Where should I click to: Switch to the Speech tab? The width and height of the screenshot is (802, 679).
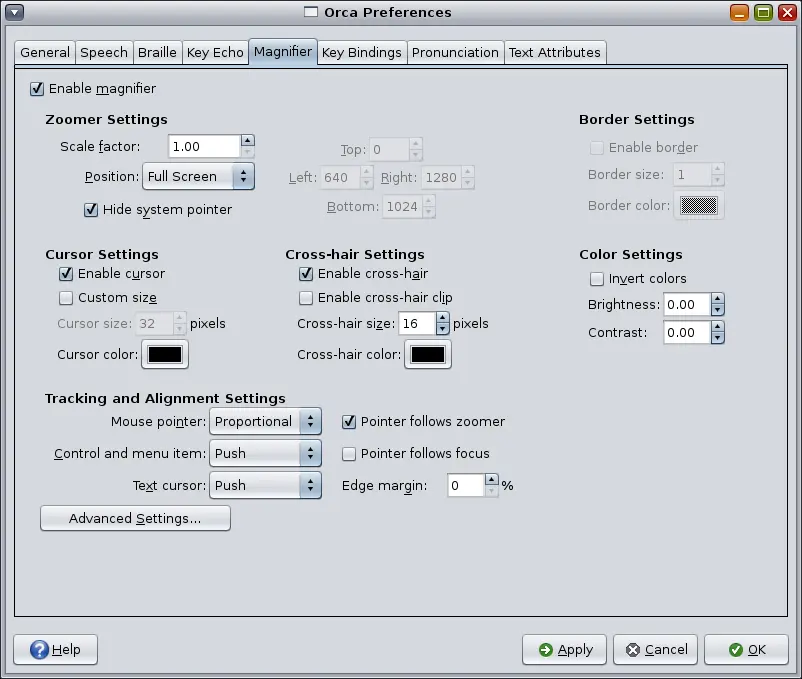[104, 53]
